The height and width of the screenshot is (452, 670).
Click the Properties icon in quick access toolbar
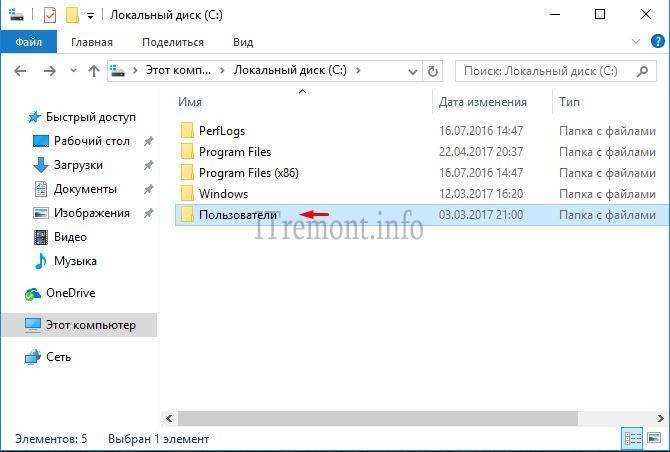[x=50, y=15]
